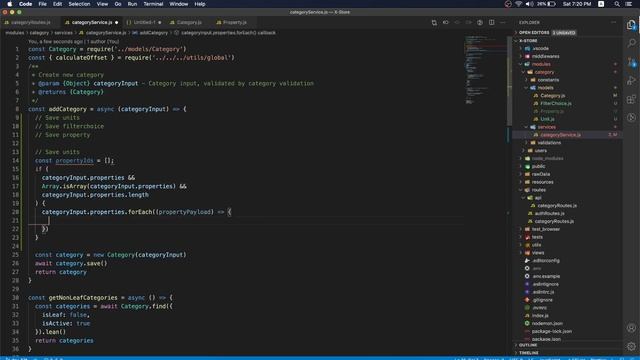The height and width of the screenshot is (360, 640).
Task: Expand the constants folder
Action: pyautogui.click(x=548, y=80)
